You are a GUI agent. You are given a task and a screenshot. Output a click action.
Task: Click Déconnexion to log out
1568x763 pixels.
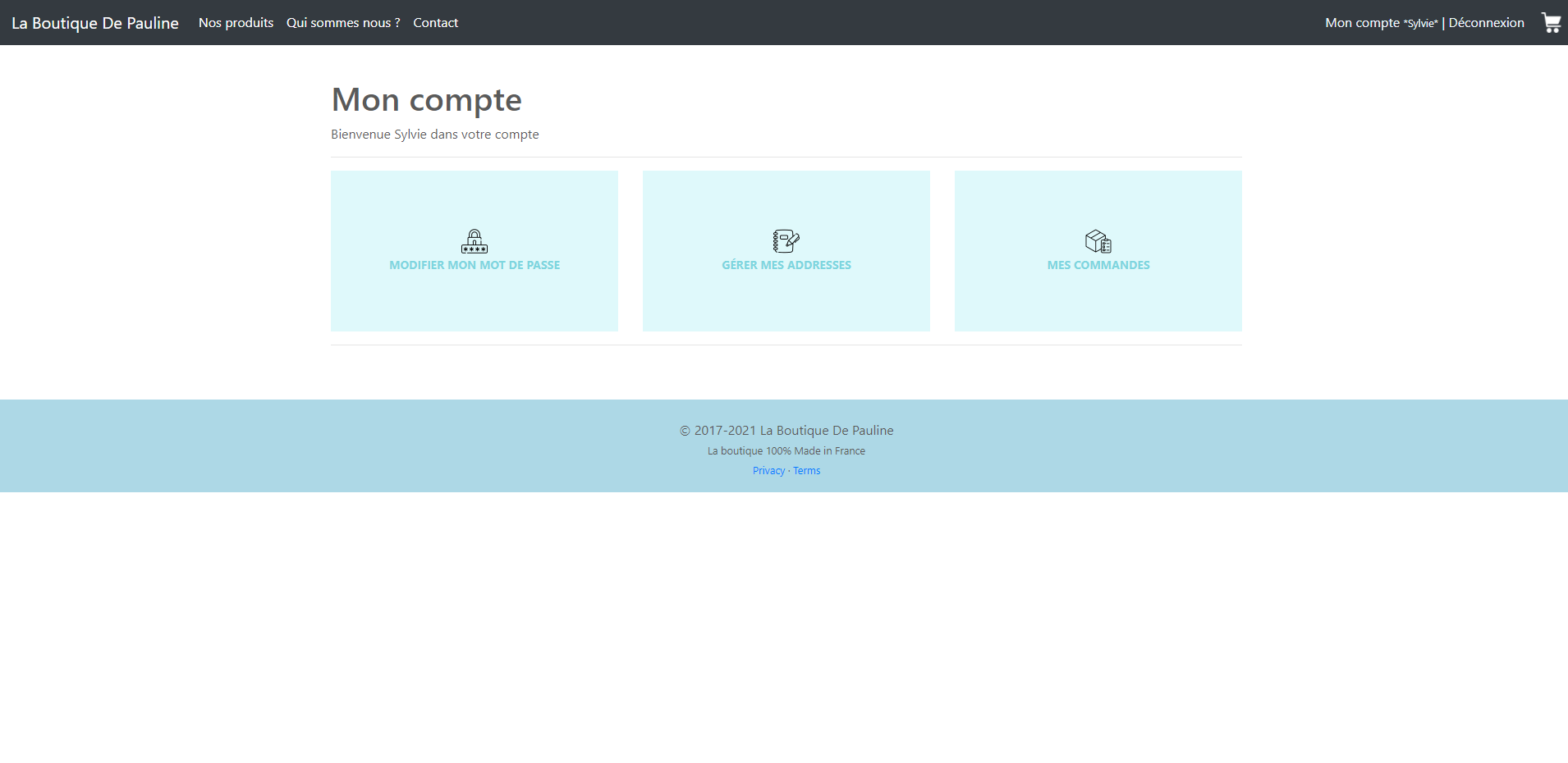(x=1486, y=22)
